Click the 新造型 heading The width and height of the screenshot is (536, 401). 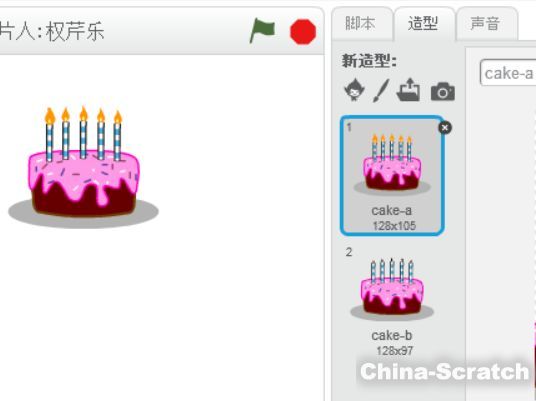click(x=370, y=62)
